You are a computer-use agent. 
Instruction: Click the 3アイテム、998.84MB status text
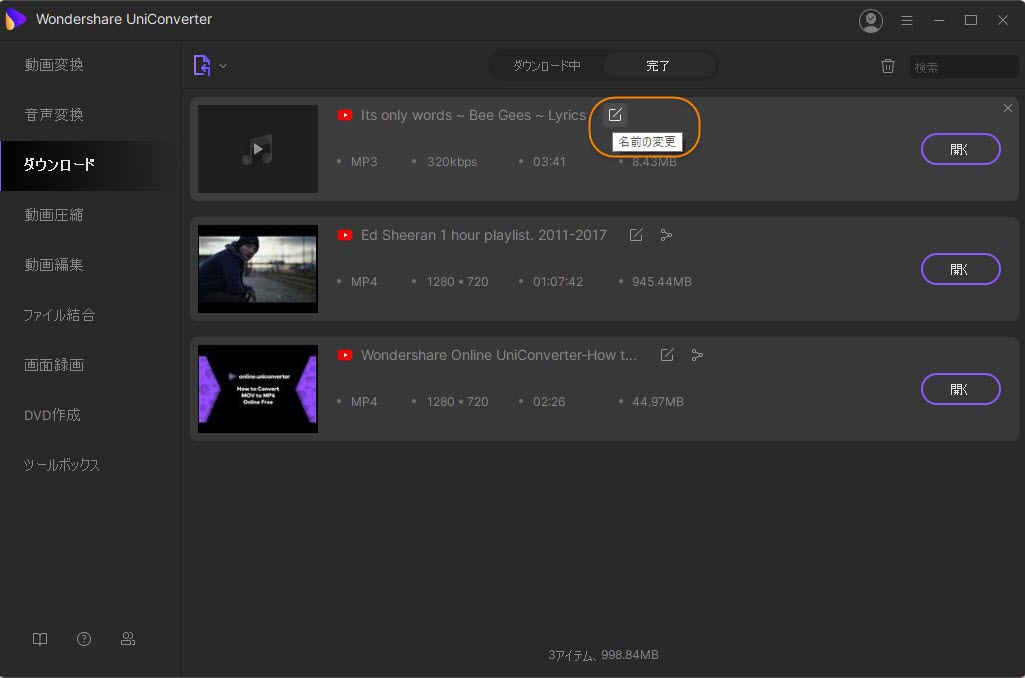[603, 655]
